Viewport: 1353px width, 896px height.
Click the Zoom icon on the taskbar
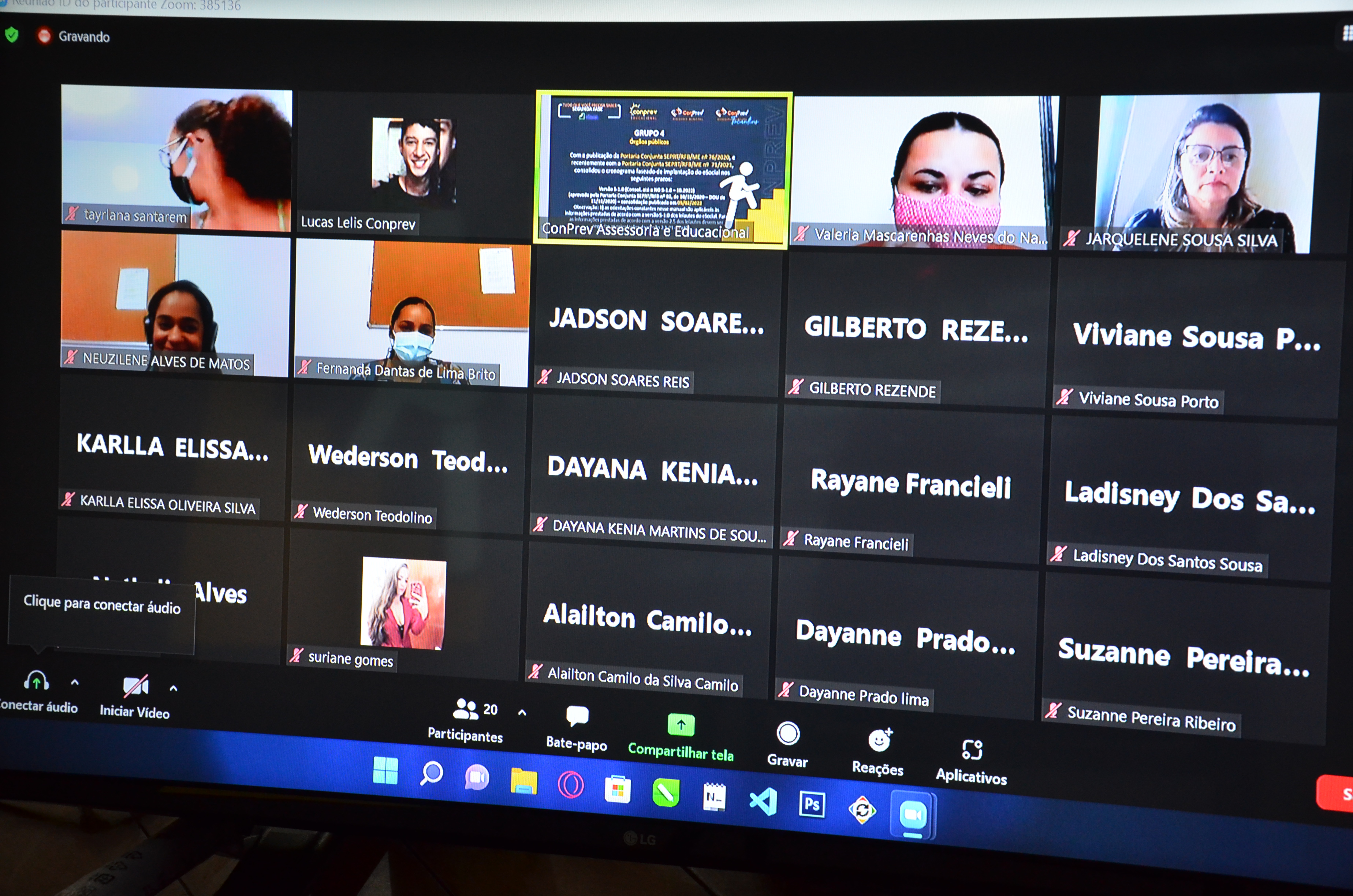(913, 815)
